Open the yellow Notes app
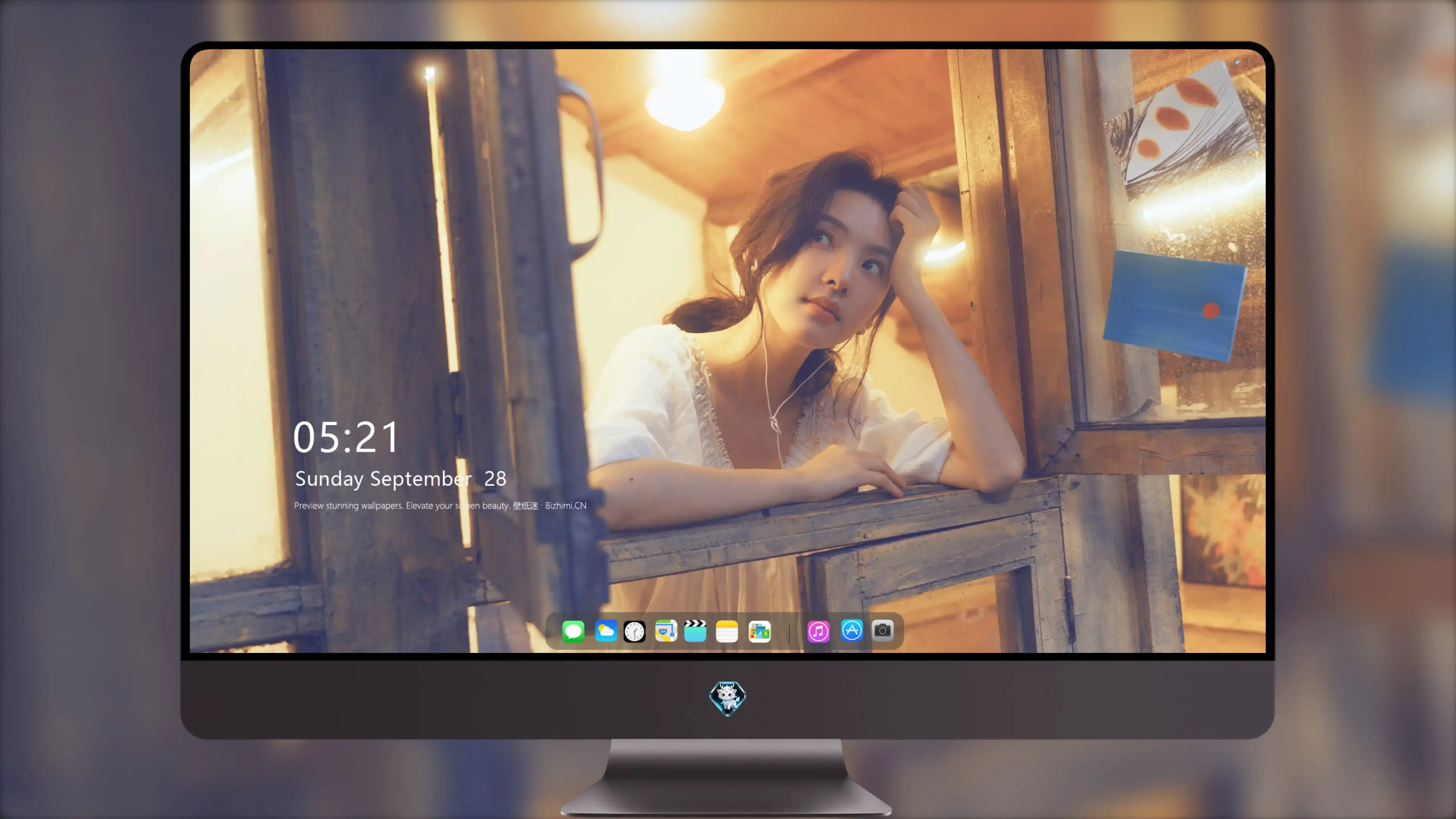The height and width of the screenshot is (819, 1456). click(727, 631)
